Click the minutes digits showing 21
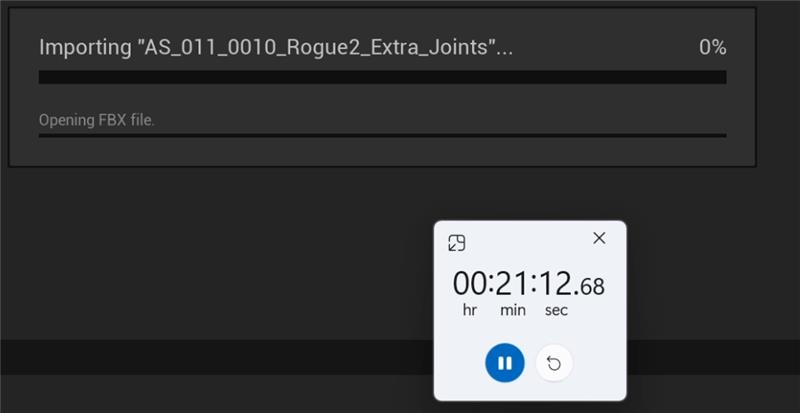Viewport: 800px width, 413px height. 511,284
